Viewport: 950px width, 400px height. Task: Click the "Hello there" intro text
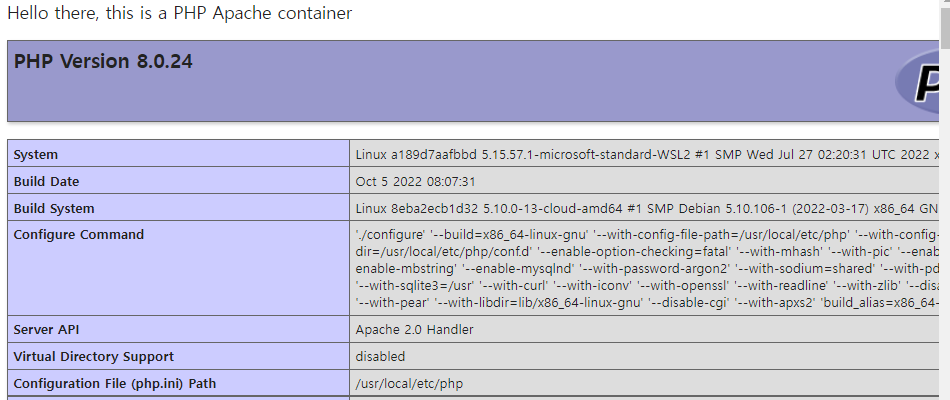(x=179, y=14)
